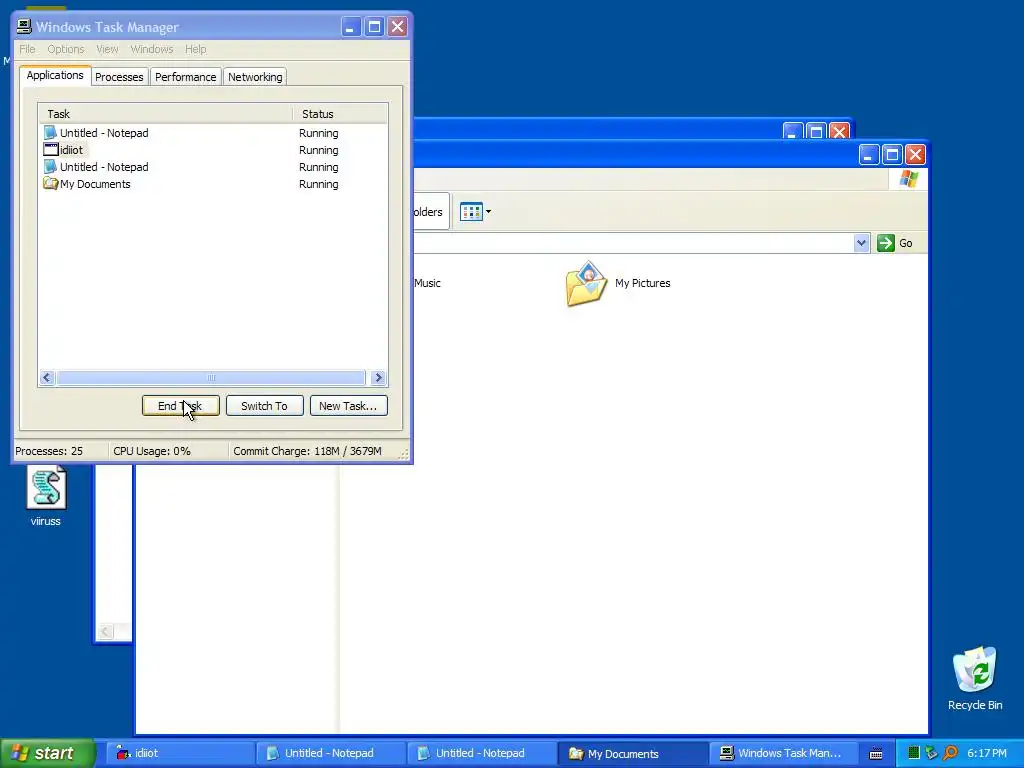Open the Help menu in Task Manager
This screenshot has width=1024, height=768.
coord(195,49)
